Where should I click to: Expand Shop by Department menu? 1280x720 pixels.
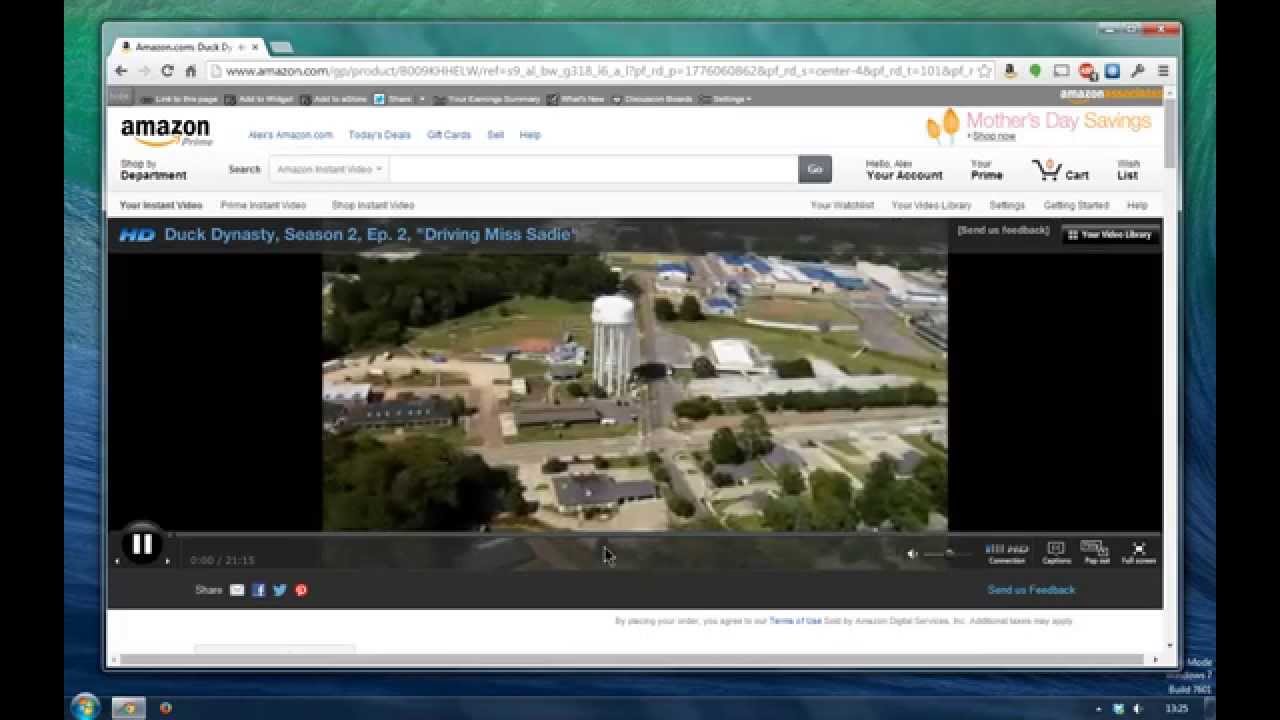click(x=153, y=170)
